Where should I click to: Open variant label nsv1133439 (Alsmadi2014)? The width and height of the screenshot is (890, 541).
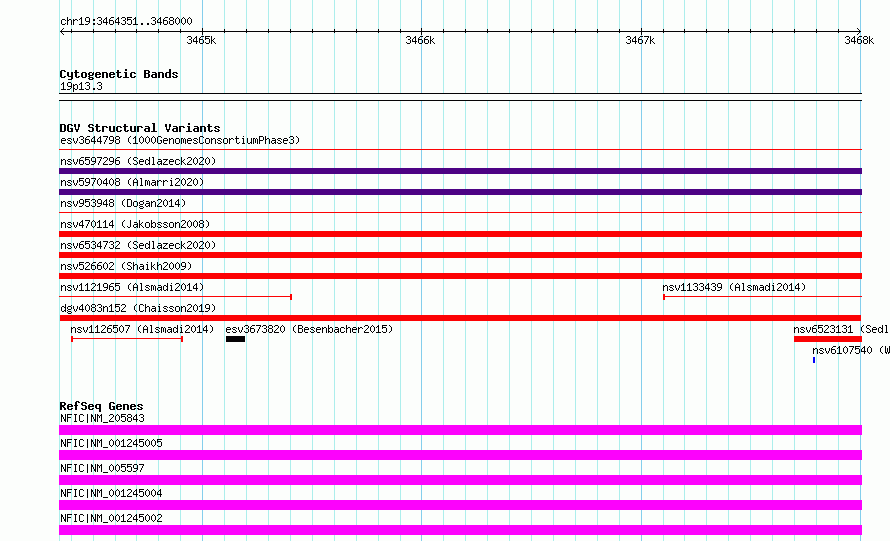click(734, 287)
